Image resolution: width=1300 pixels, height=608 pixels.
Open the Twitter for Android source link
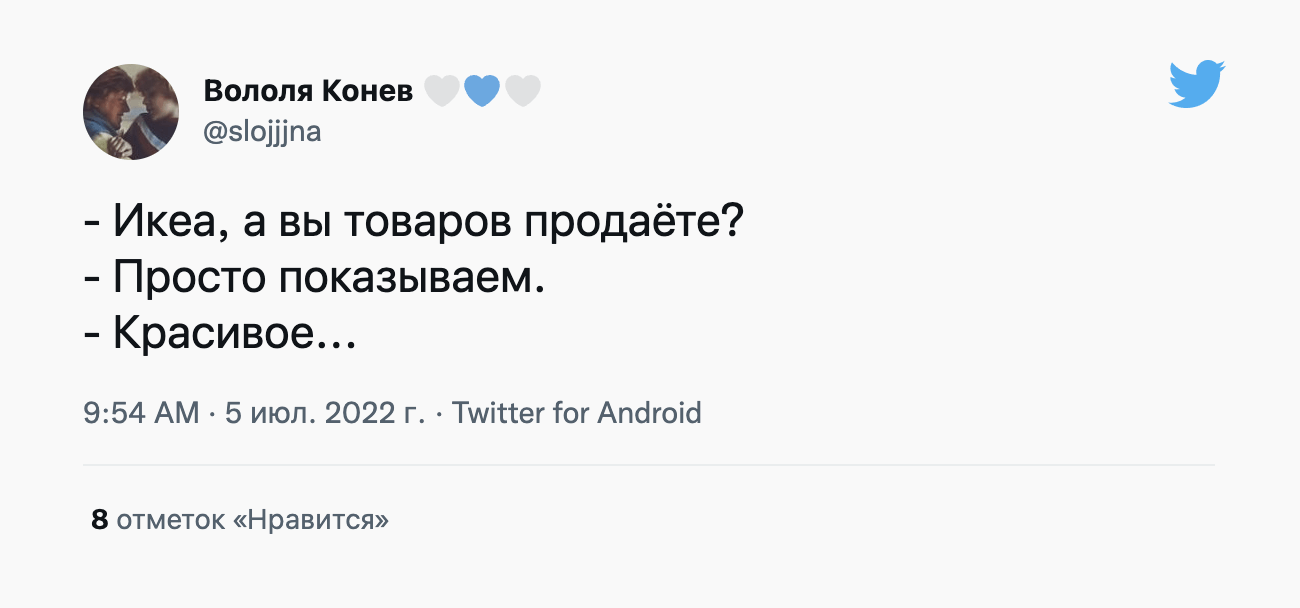tap(577, 413)
